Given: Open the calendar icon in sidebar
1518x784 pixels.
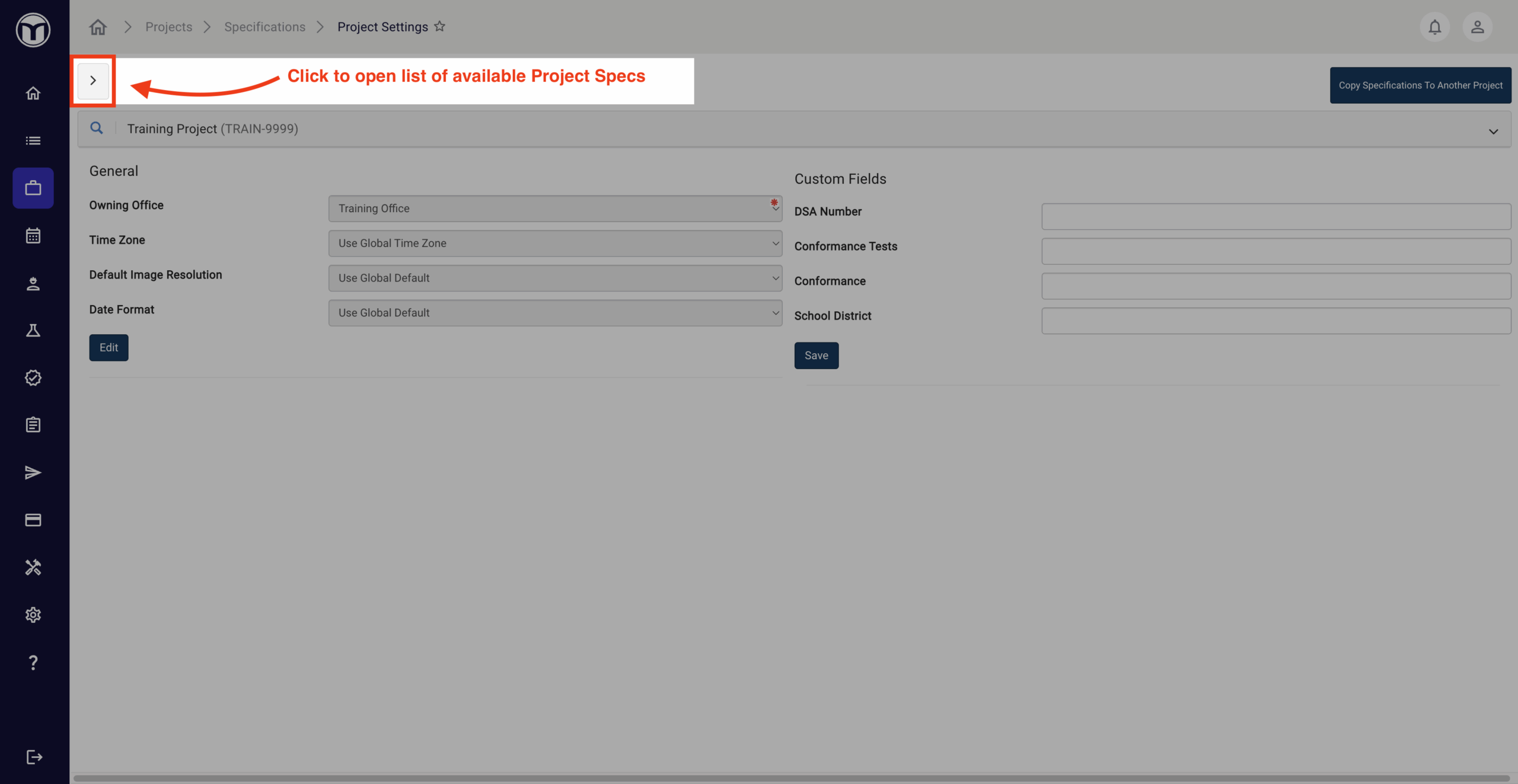Looking at the screenshot, I should tap(33, 235).
